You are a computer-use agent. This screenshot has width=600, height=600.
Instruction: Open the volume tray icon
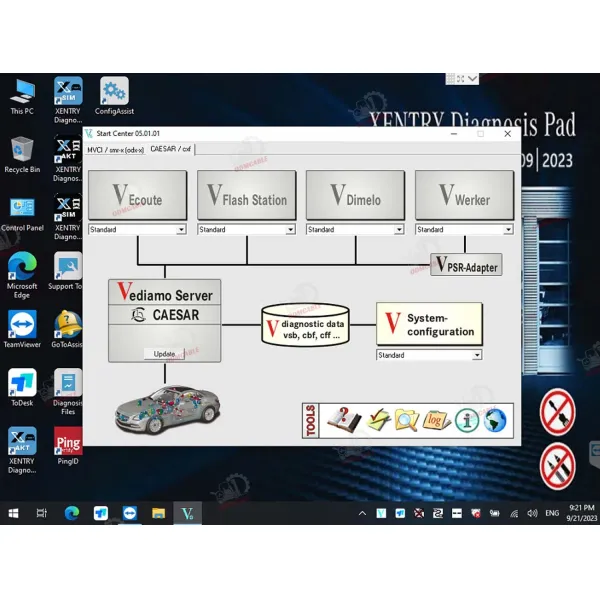pyautogui.click(x=532, y=513)
